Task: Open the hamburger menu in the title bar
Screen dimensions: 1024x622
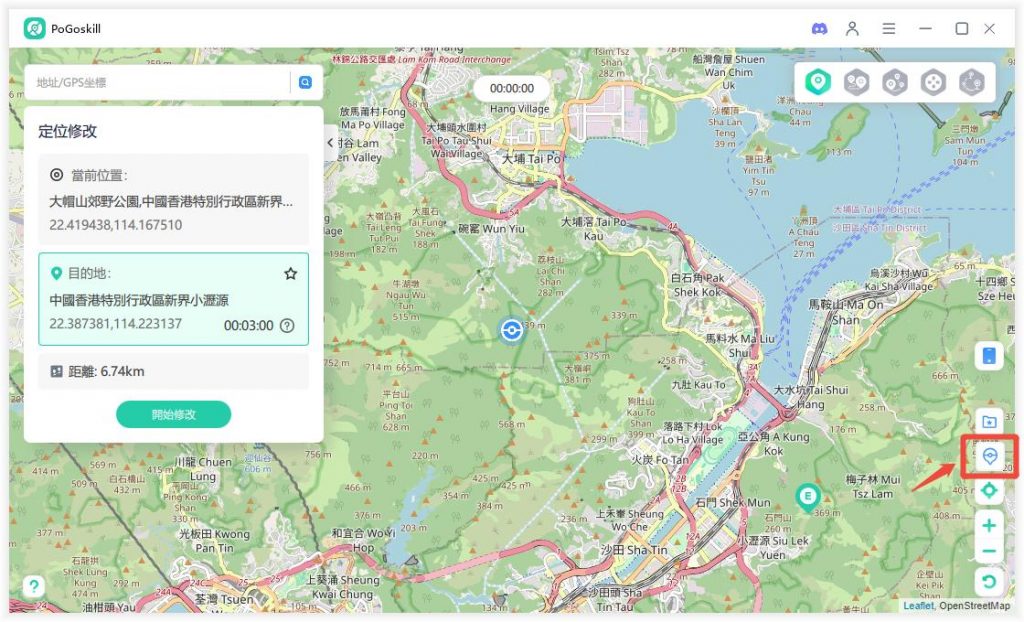Action: 888,29
